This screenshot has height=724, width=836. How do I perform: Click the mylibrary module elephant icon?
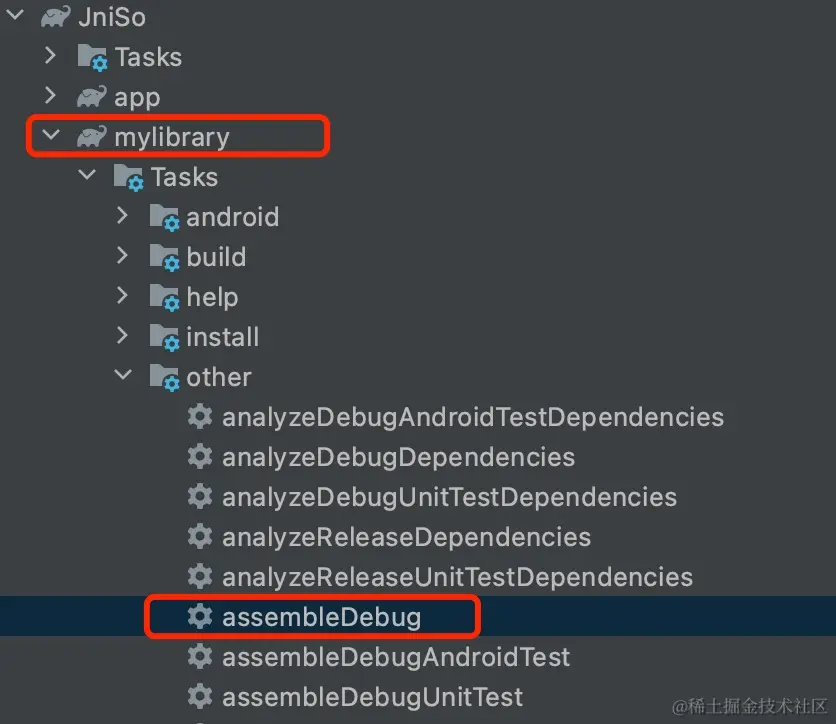tap(91, 137)
